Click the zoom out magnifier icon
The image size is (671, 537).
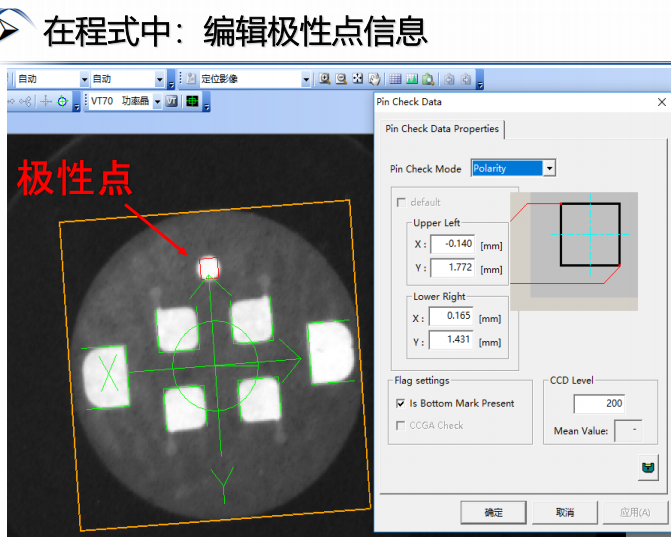click(341, 79)
